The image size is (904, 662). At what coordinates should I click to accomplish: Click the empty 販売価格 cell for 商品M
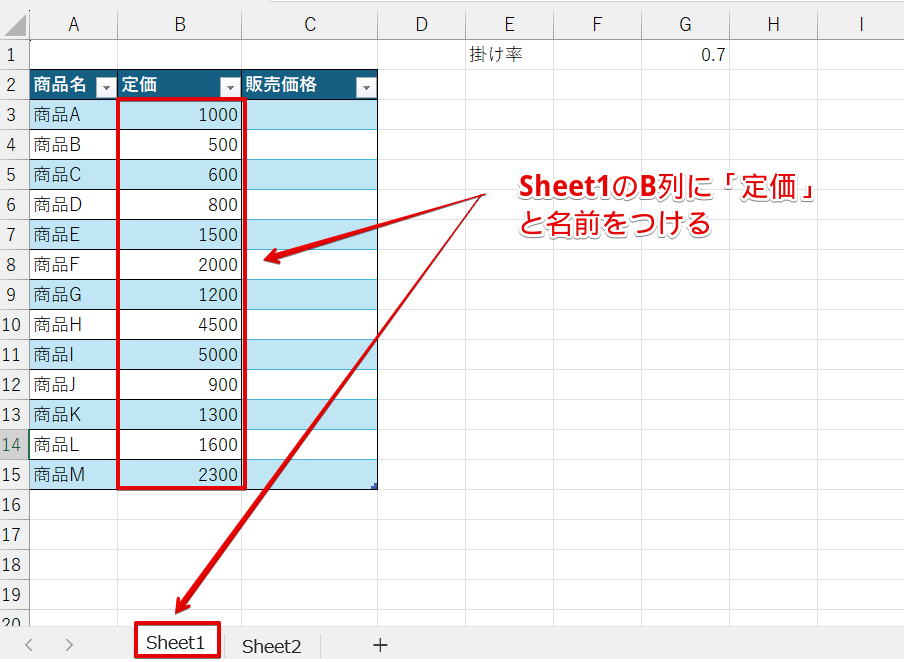tap(310, 475)
